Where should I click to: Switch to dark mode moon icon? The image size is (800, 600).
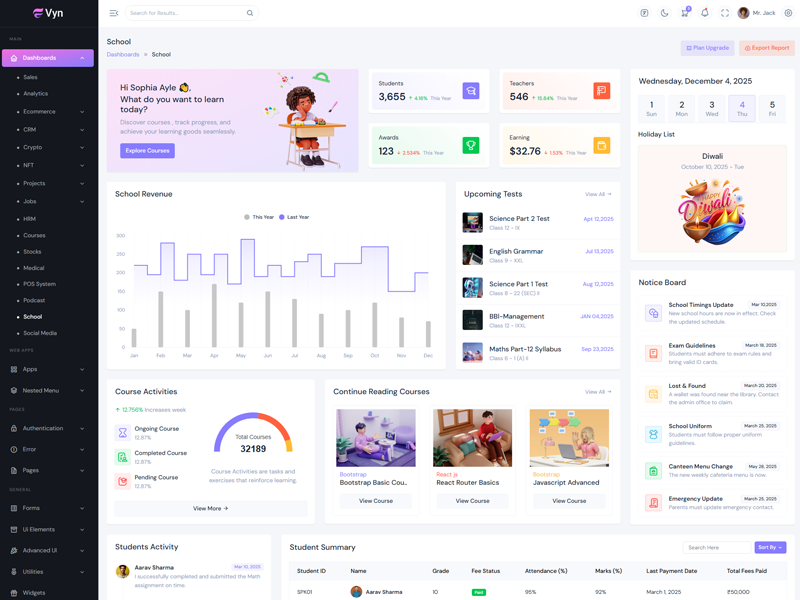[664, 13]
